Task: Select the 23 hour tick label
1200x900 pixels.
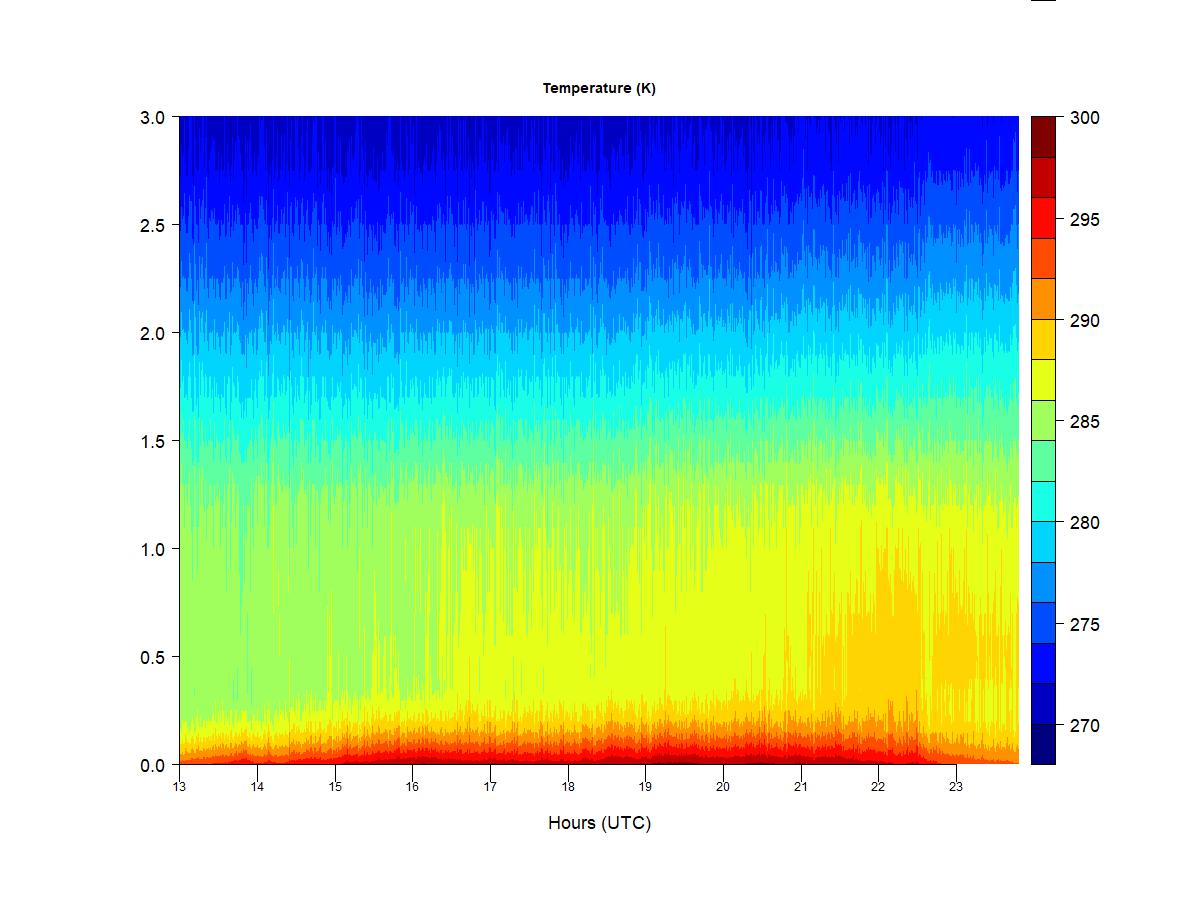Action: click(955, 787)
